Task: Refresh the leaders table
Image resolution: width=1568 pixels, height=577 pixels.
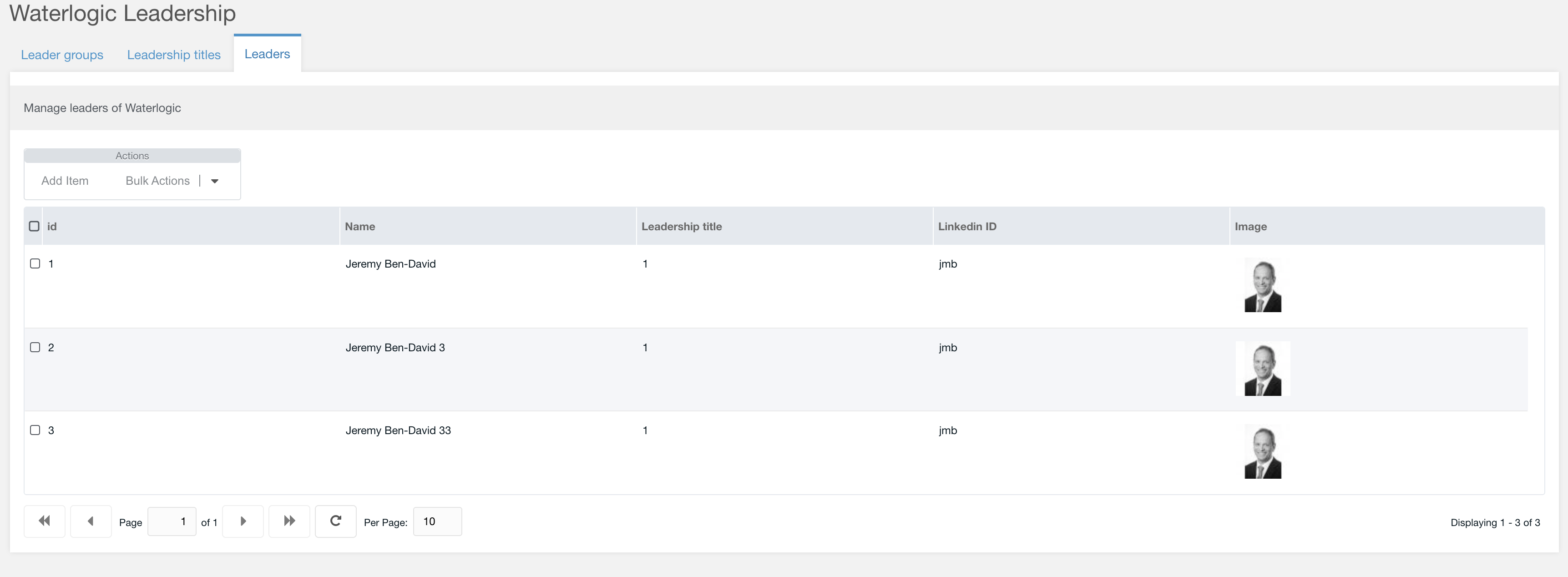Action: [x=335, y=521]
